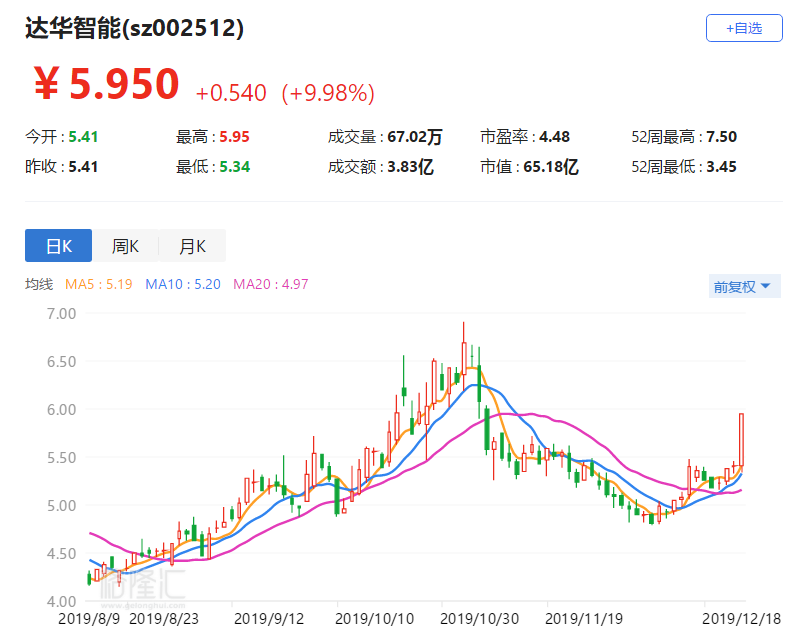The image size is (806, 634).
Task: Click the 市值 market cap 65.18亿
Action: (x=551, y=167)
